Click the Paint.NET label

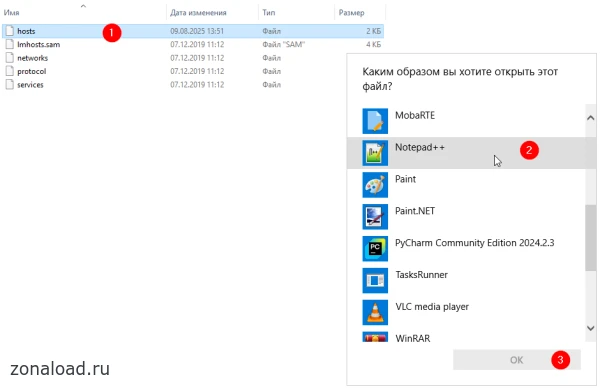click(415, 211)
